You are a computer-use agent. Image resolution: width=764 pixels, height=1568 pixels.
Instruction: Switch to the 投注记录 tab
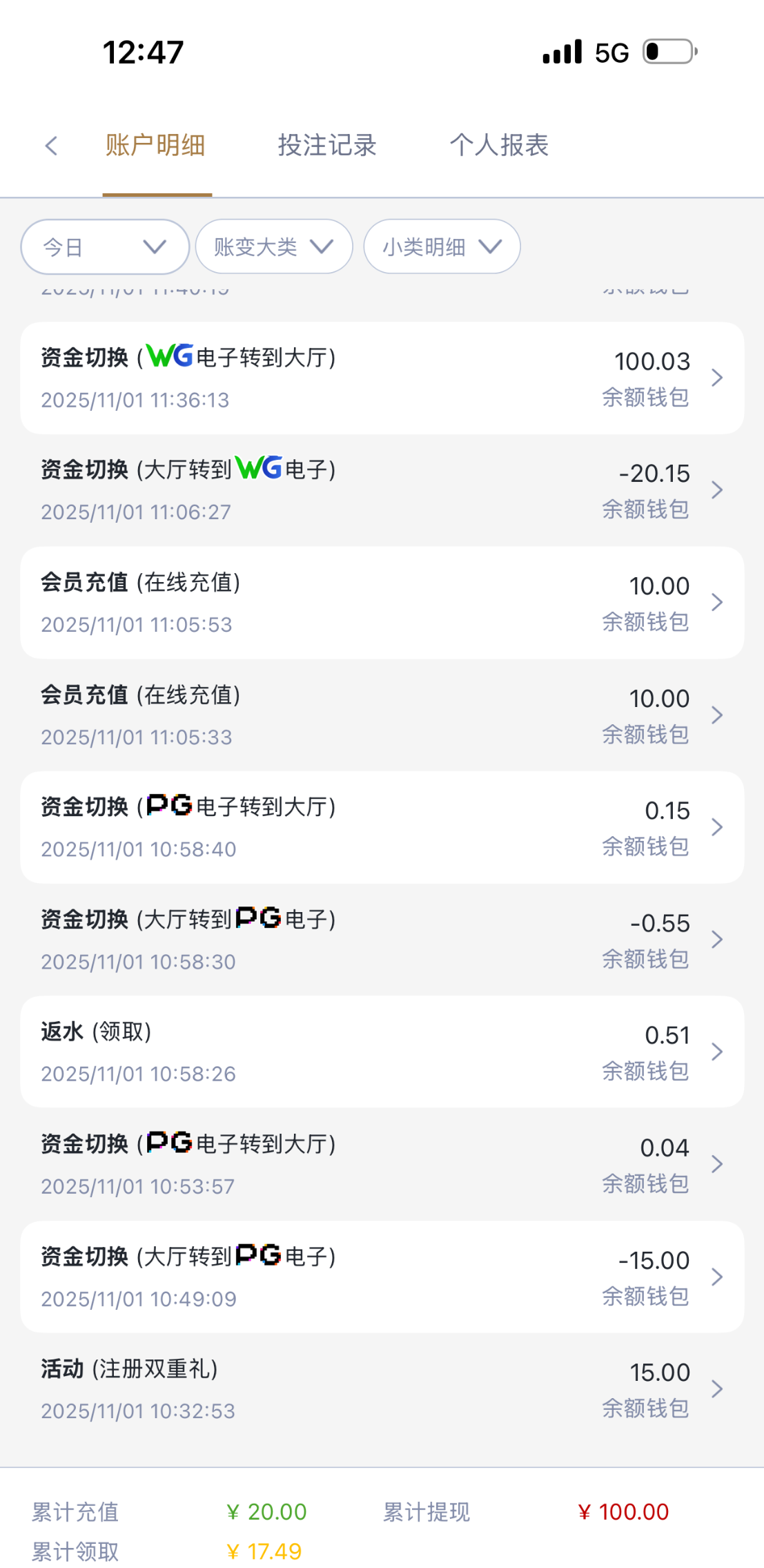327,146
